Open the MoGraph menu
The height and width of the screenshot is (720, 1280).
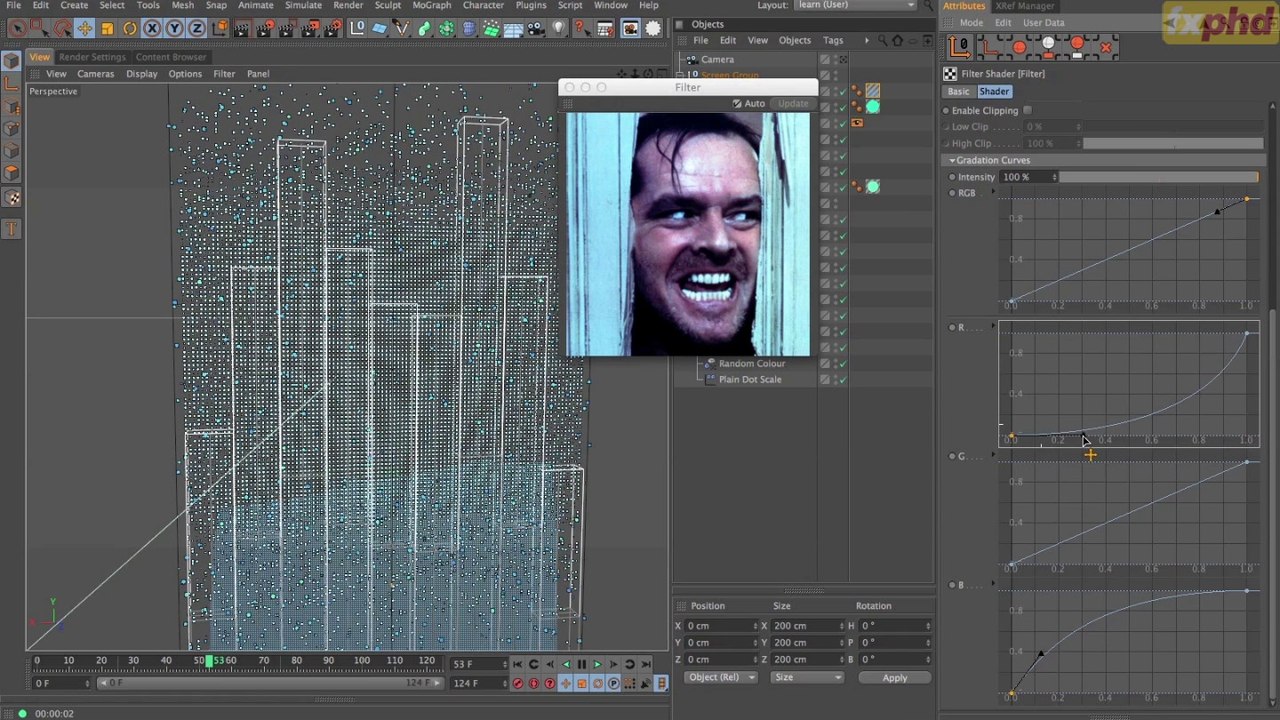(x=431, y=5)
